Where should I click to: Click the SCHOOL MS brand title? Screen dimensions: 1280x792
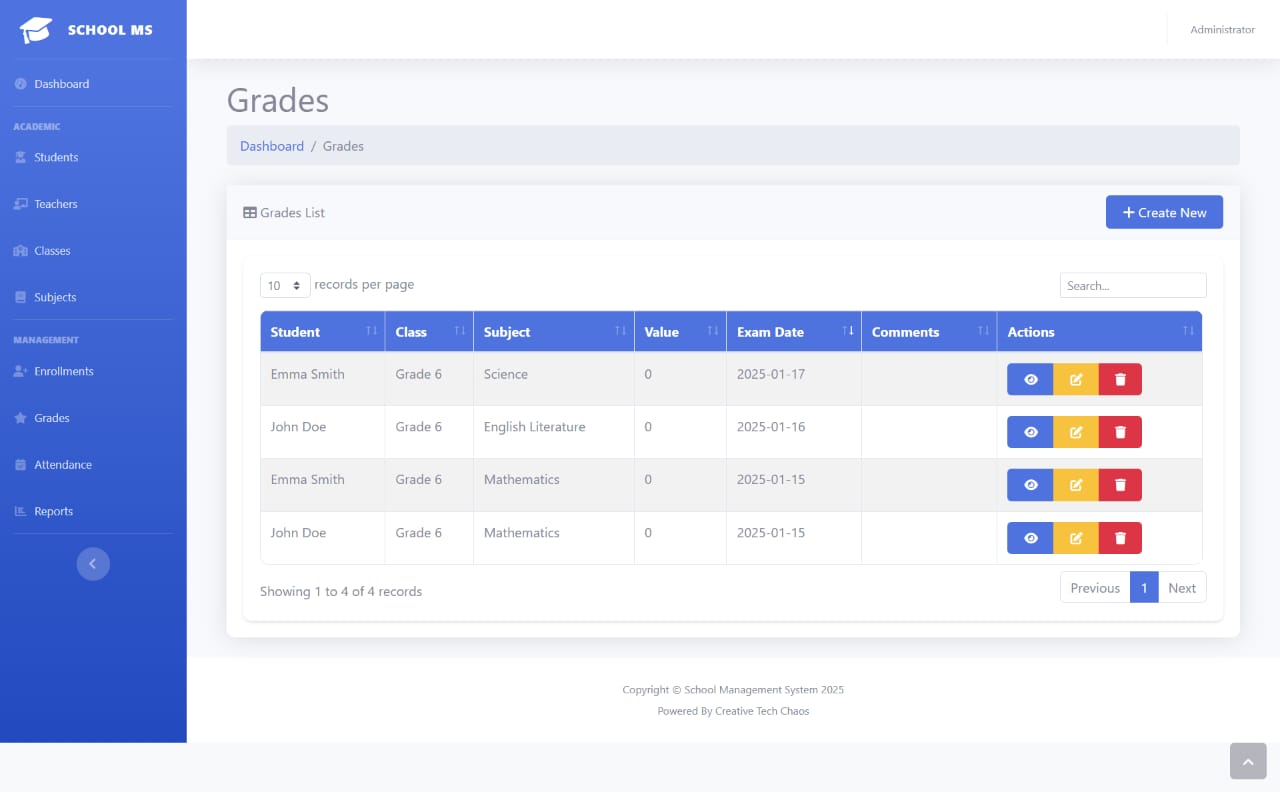pyautogui.click(x=110, y=30)
